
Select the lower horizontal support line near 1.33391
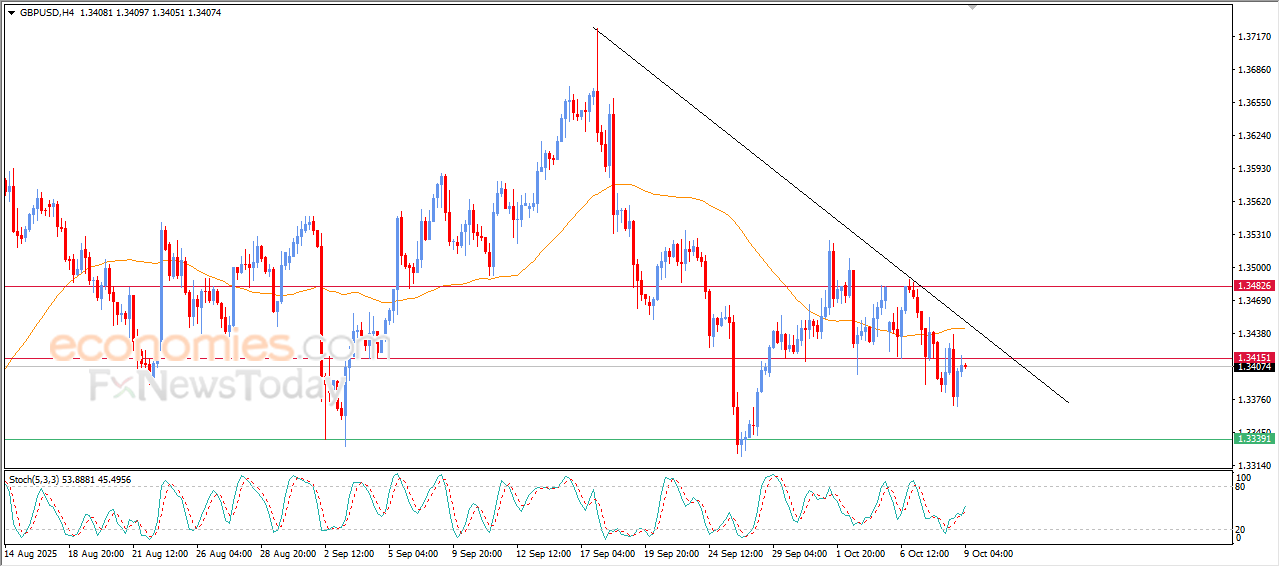[616, 439]
